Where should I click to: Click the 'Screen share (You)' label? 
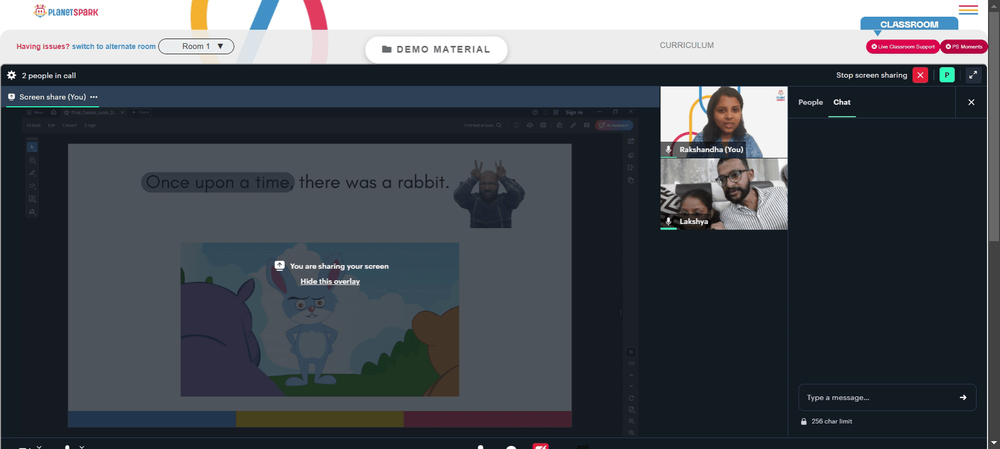point(52,97)
